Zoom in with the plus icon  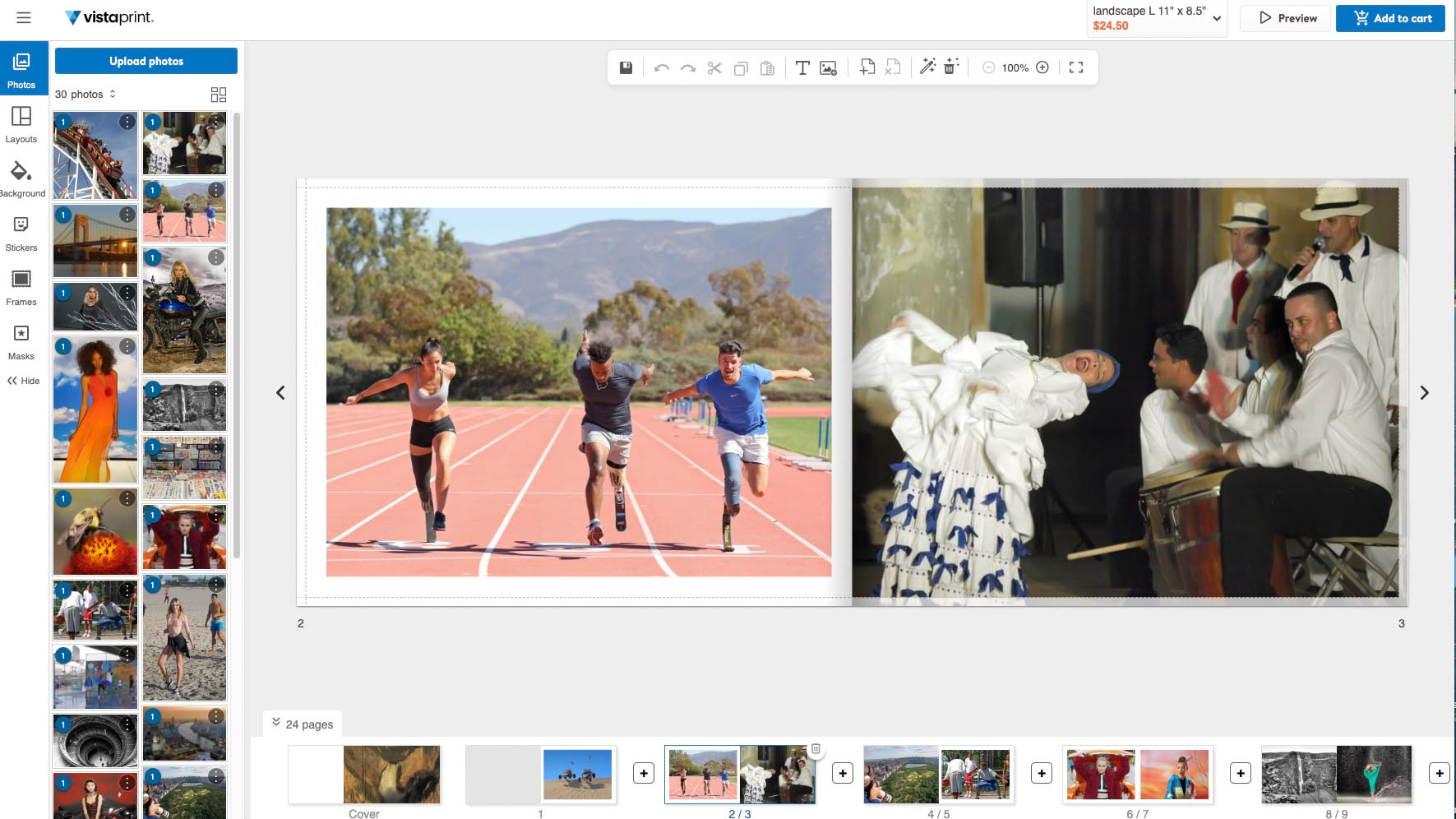pos(1042,67)
